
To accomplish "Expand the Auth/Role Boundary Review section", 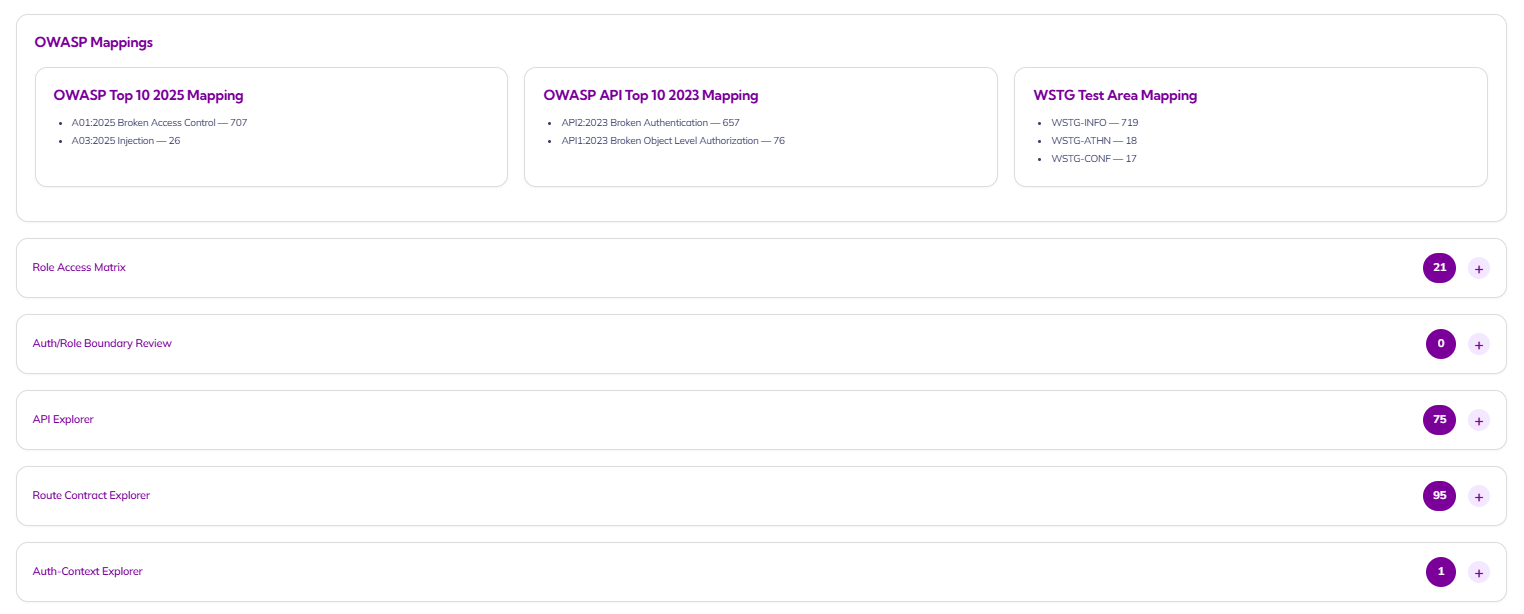I will tap(102, 344).
